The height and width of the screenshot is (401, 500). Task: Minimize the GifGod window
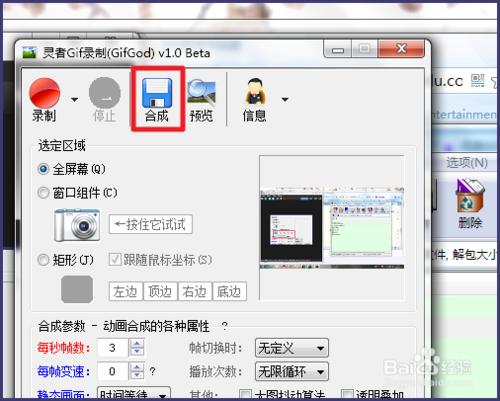point(338,50)
